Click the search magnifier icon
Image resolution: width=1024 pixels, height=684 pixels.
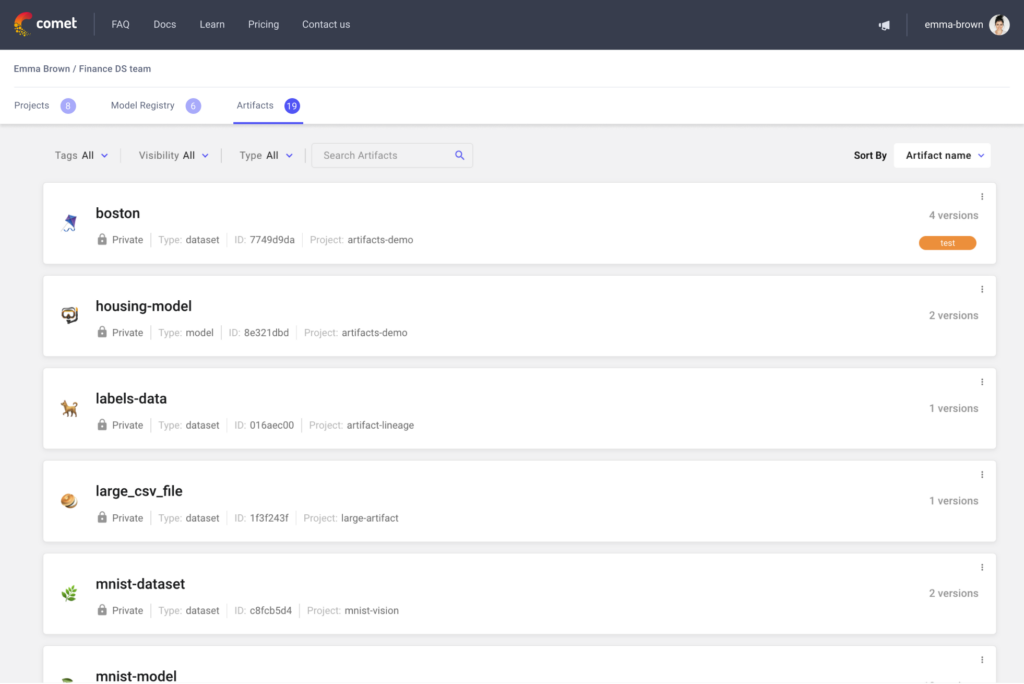pyautogui.click(x=460, y=155)
